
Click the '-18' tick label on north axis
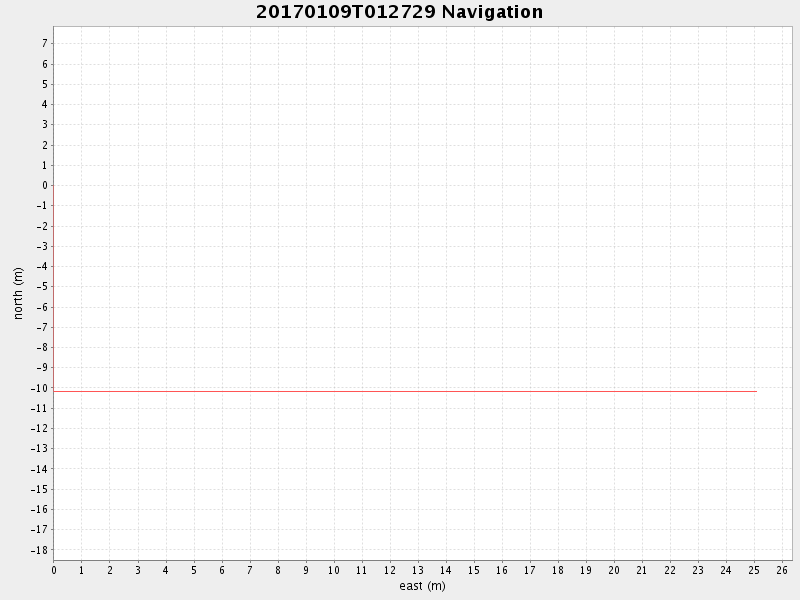[x=42, y=550]
